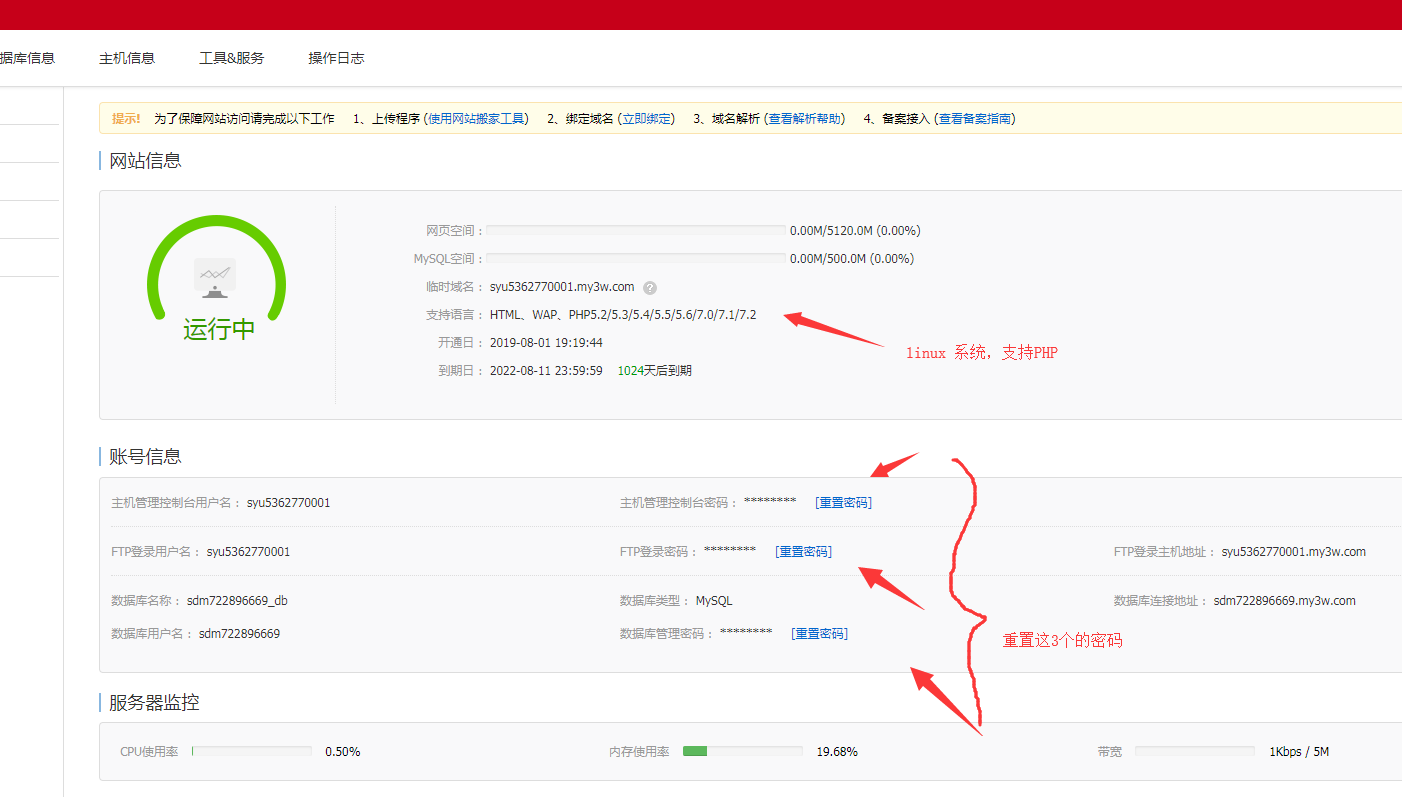The image size is (1402, 797).
Task: Click 重置密码 beside 数据库管理密码
Action: 819,633
